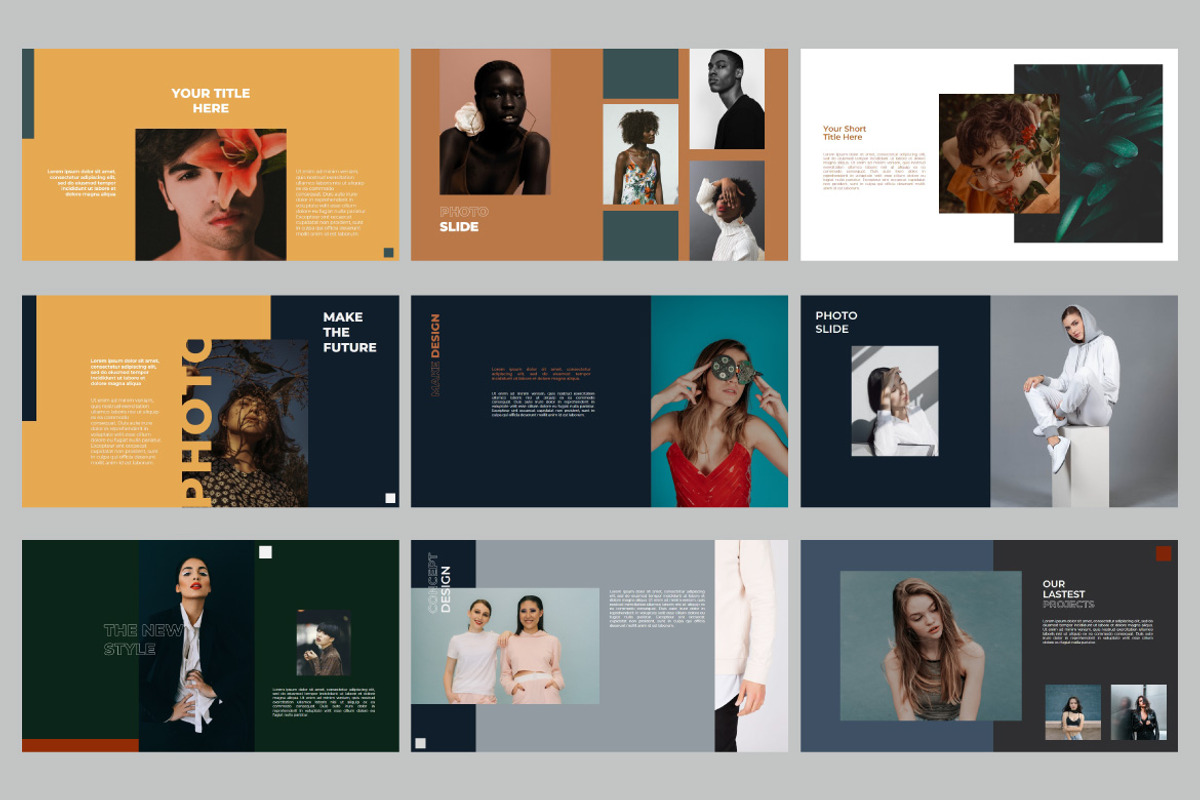The width and height of the screenshot is (1200, 800).
Task: Click the photo of woman in floral dress
Action: (640, 154)
